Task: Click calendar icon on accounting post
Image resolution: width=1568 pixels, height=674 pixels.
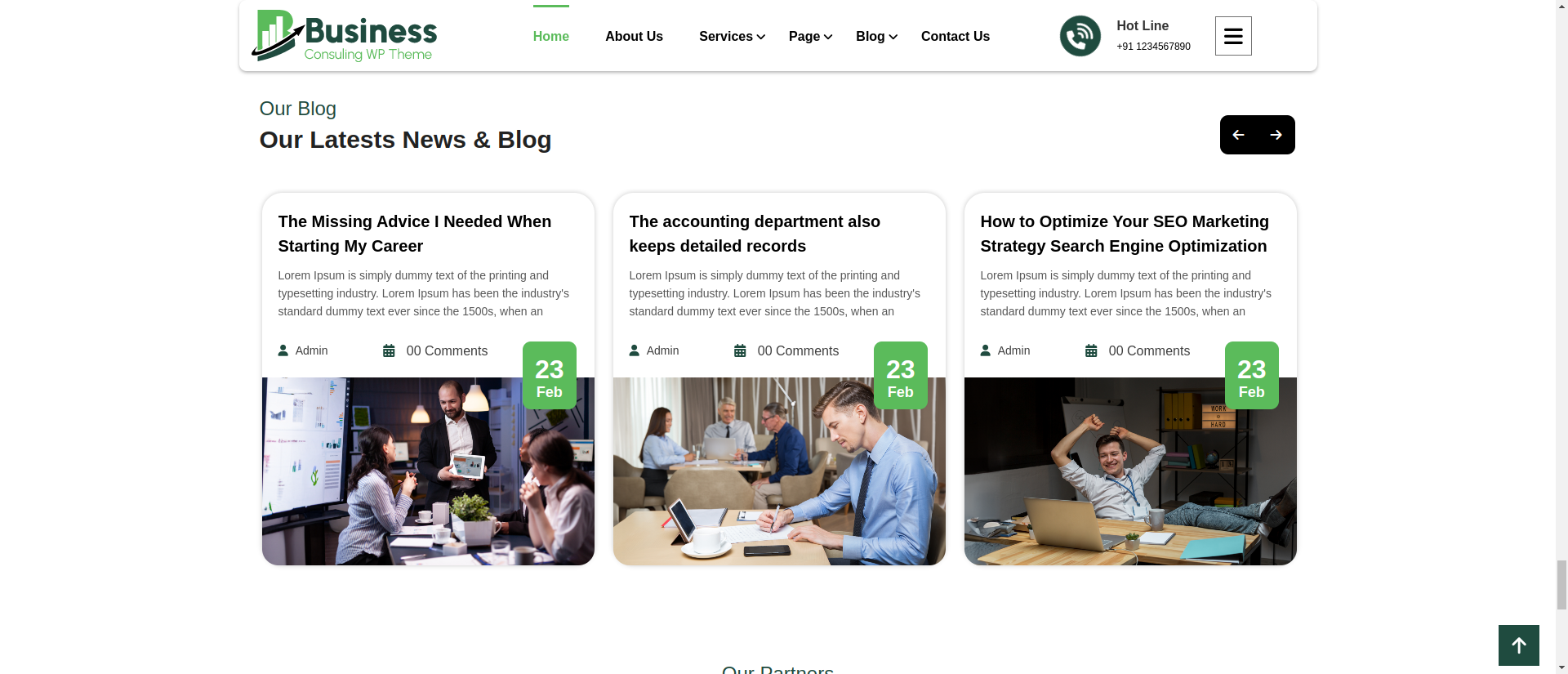Action: pyautogui.click(x=740, y=351)
